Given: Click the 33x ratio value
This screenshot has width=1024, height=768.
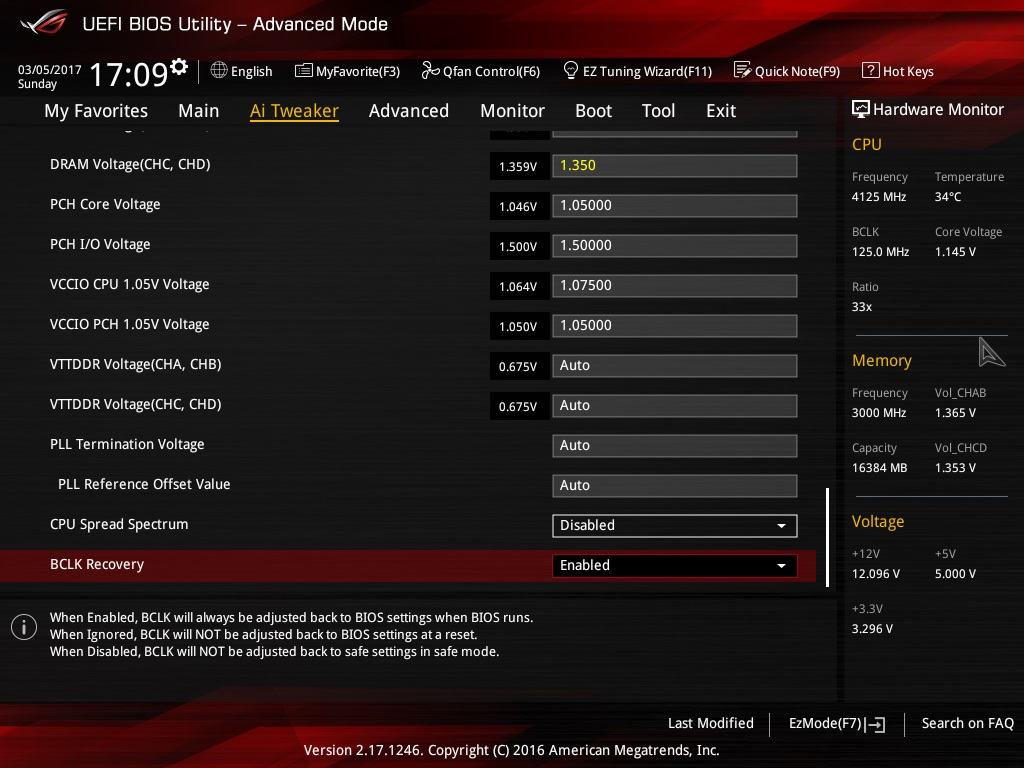Looking at the screenshot, I should (862, 306).
